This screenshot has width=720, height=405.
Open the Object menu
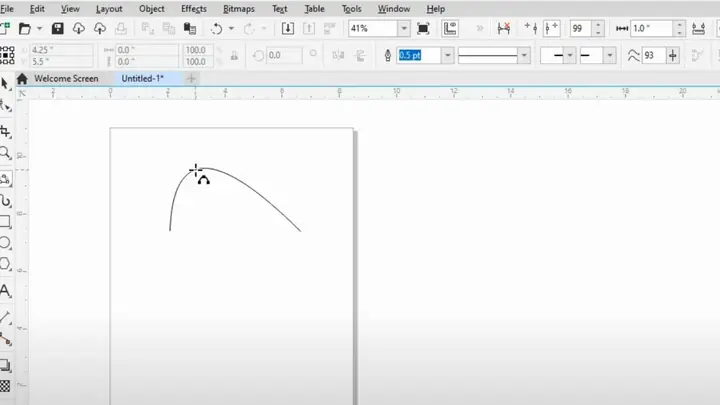[152, 9]
